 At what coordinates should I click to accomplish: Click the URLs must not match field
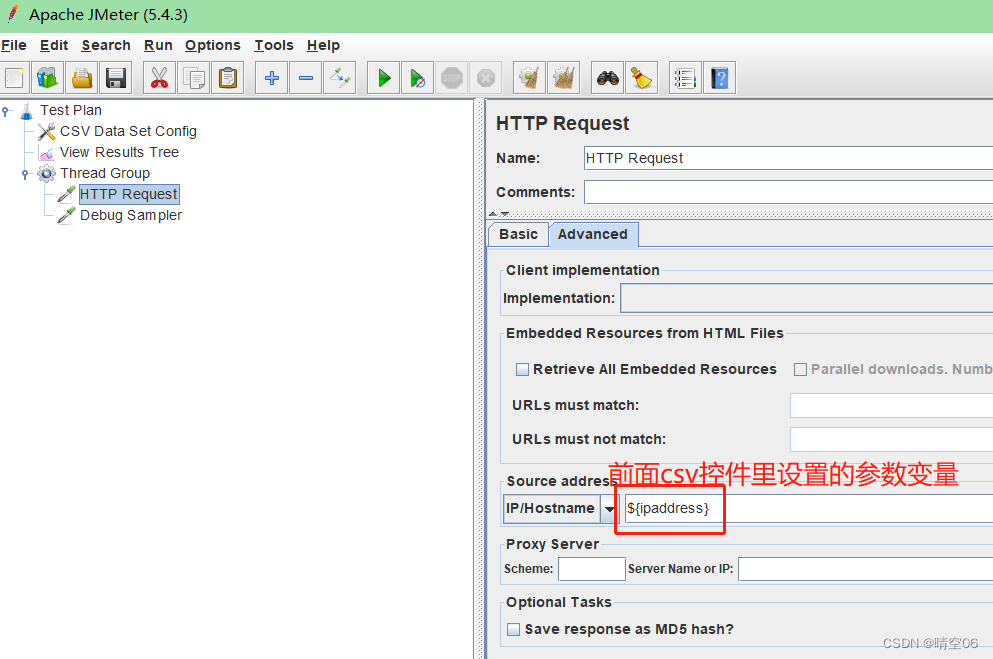click(891, 439)
